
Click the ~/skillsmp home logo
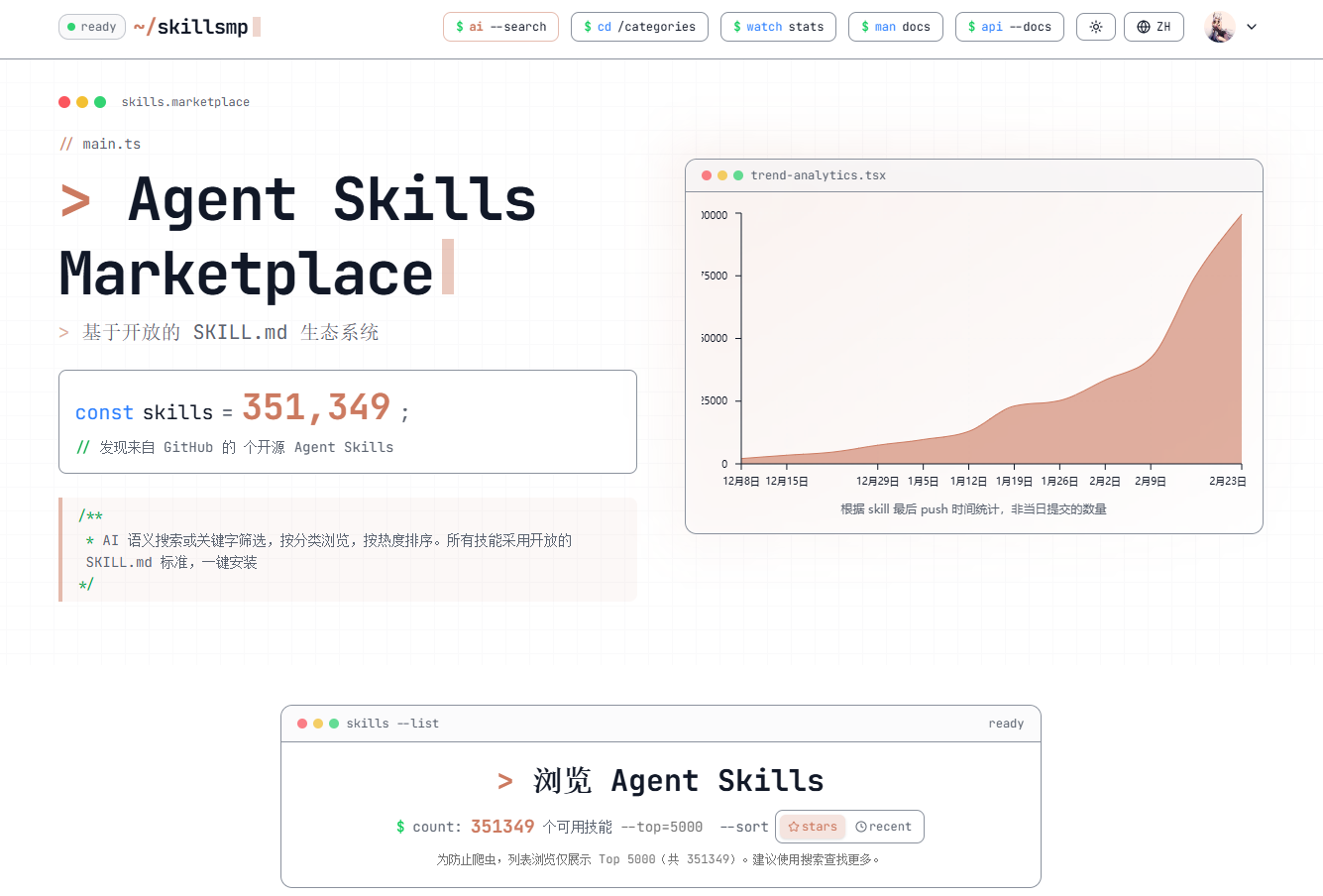[x=196, y=27]
